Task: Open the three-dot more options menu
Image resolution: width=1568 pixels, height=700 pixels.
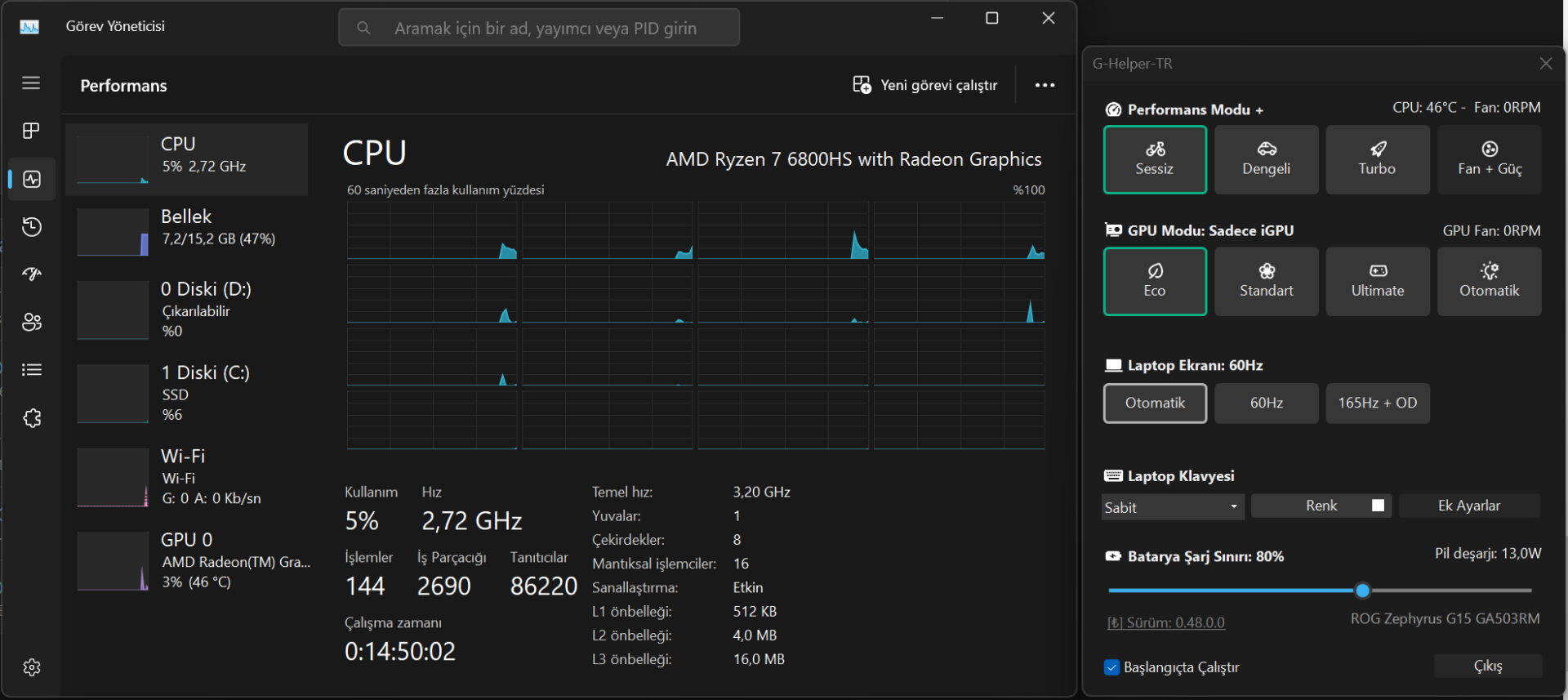Action: [x=1045, y=85]
